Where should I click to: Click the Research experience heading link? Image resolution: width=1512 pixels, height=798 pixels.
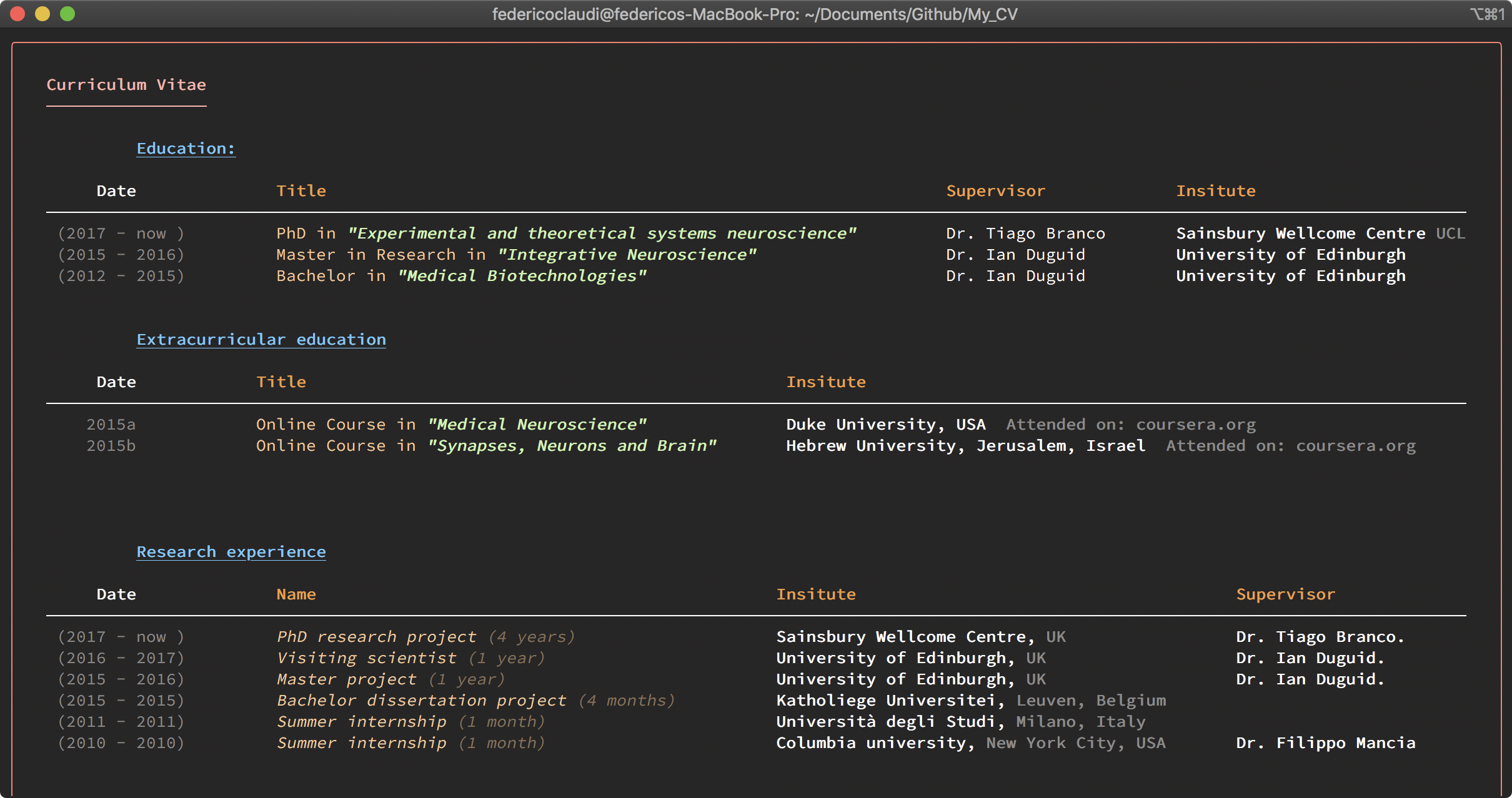click(x=231, y=552)
